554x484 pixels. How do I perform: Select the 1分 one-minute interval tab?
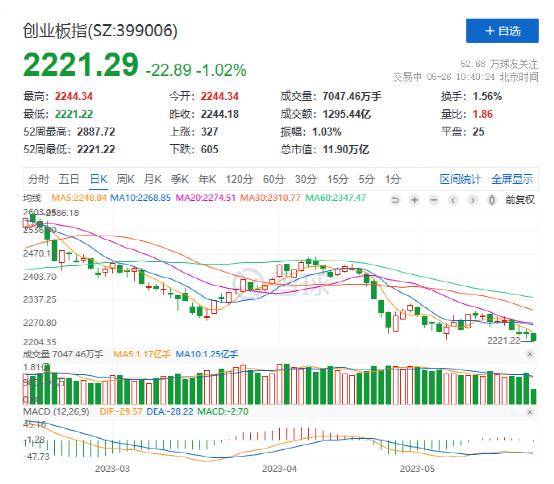tap(393, 179)
